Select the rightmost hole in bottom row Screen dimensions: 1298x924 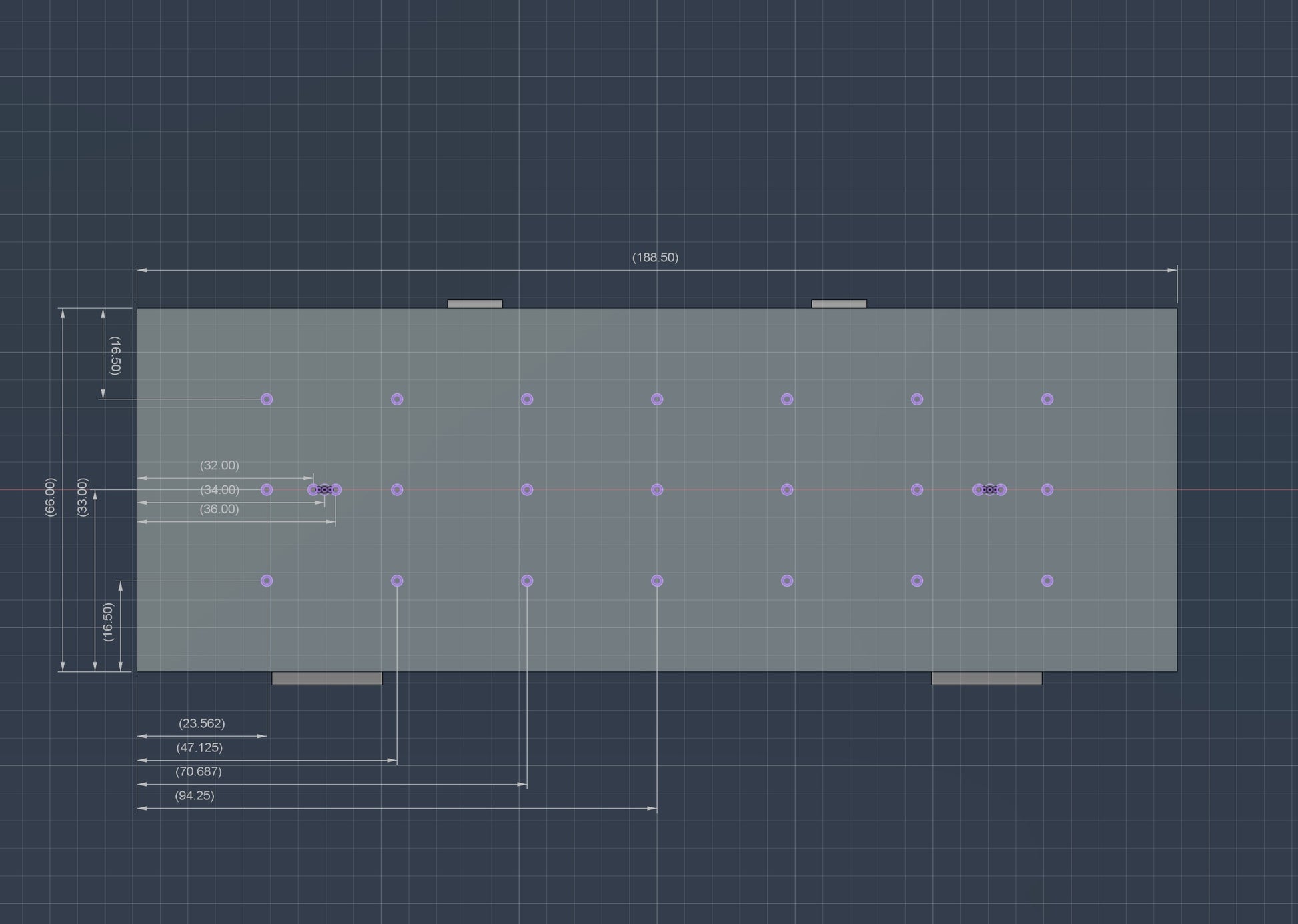click(1047, 581)
